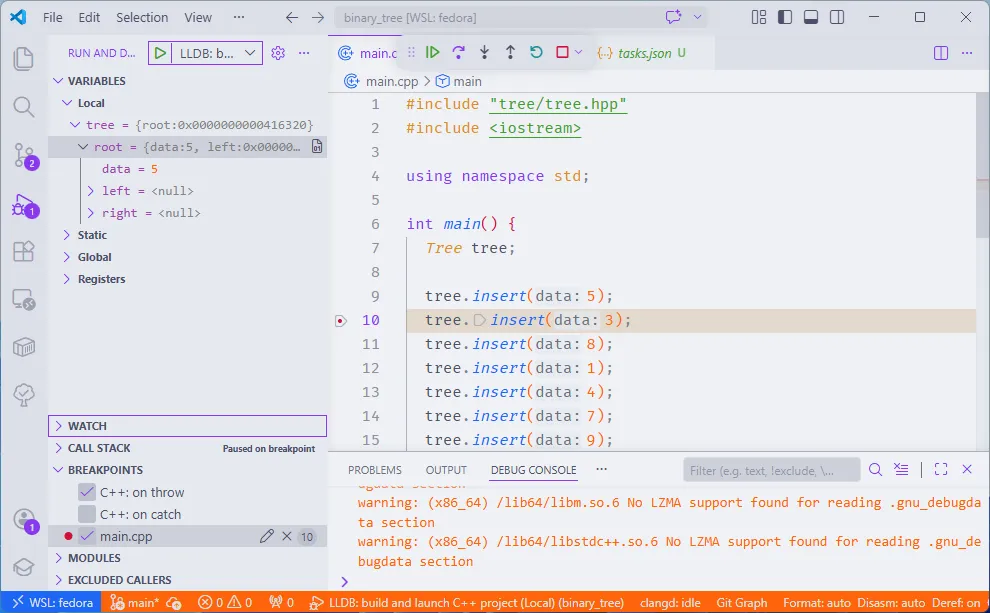Viewport: 990px width, 613px height.
Task: Open the editor's more actions menu
Action: [x=967, y=53]
